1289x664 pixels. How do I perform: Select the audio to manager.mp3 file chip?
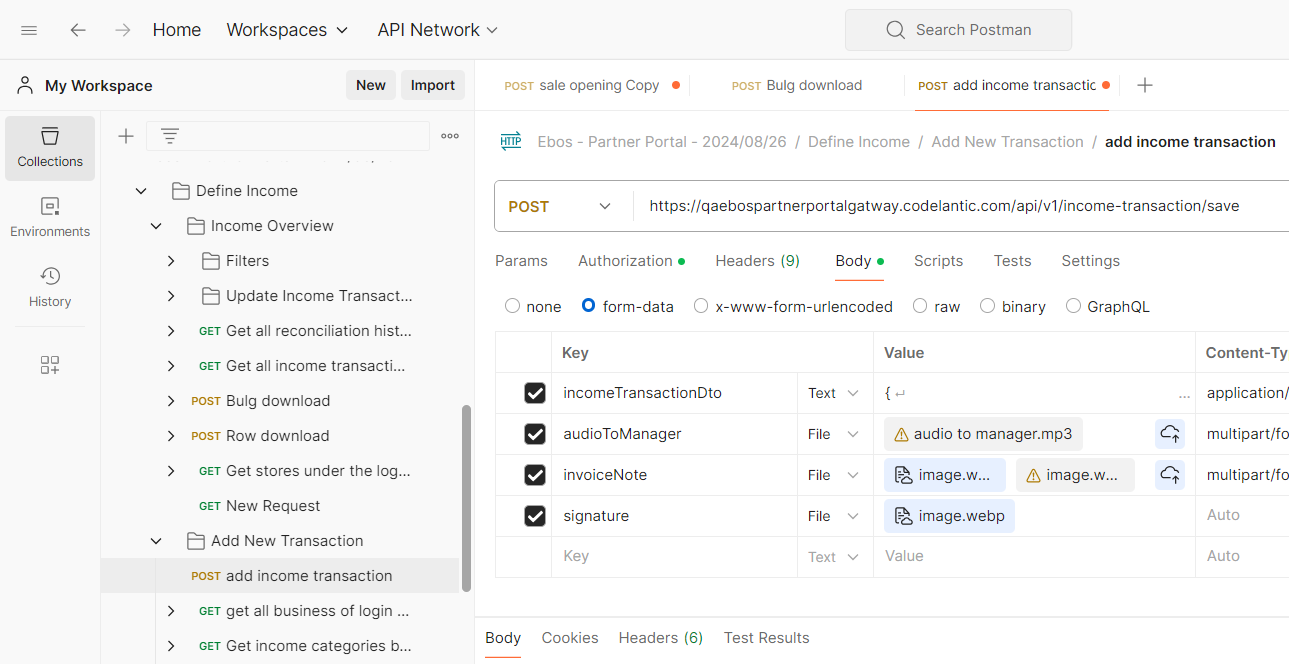tap(983, 434)
